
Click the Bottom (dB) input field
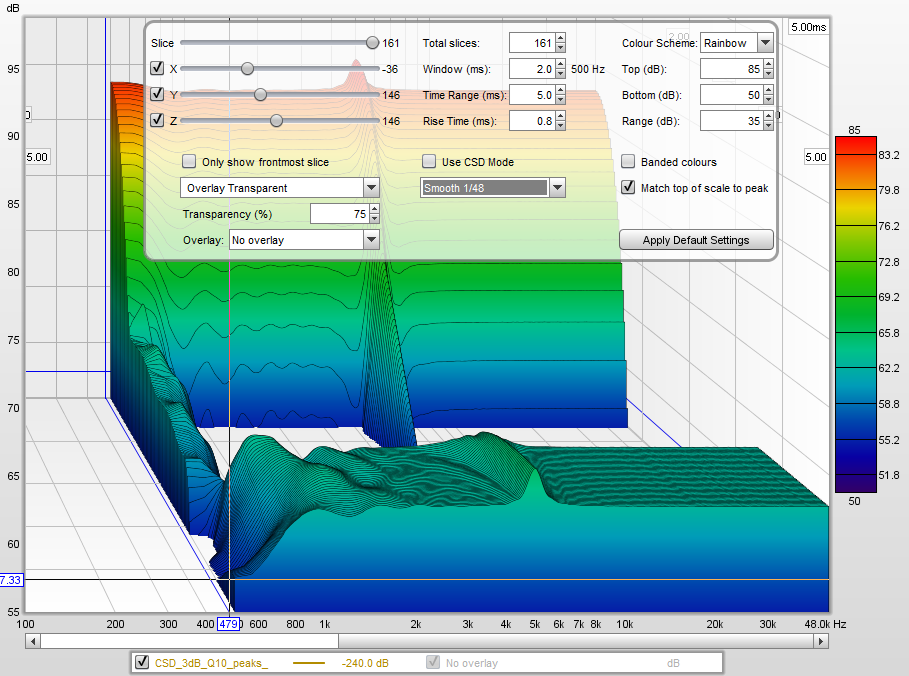[x=731, y=95]
